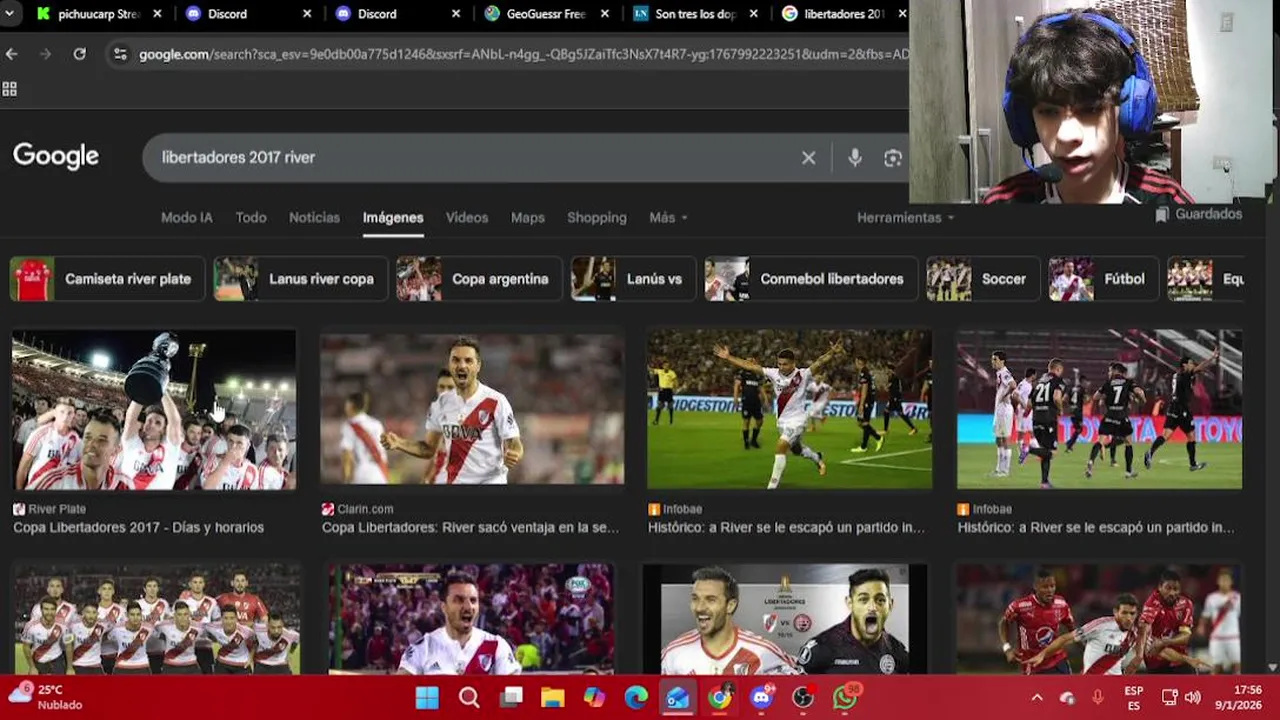This screenshot has width=1280, height=720.
Task: Open the Libertadores versus matchup graphic thumbnail
Action: [x=785, y=620]
